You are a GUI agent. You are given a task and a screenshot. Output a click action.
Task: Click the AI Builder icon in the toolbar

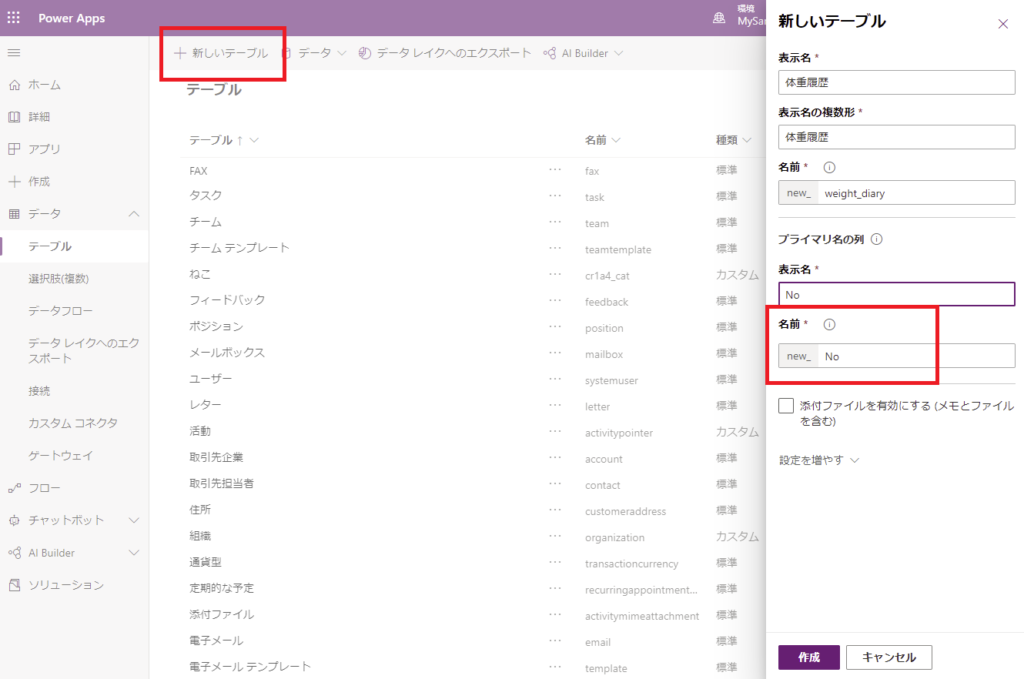(x=550, y=53)
